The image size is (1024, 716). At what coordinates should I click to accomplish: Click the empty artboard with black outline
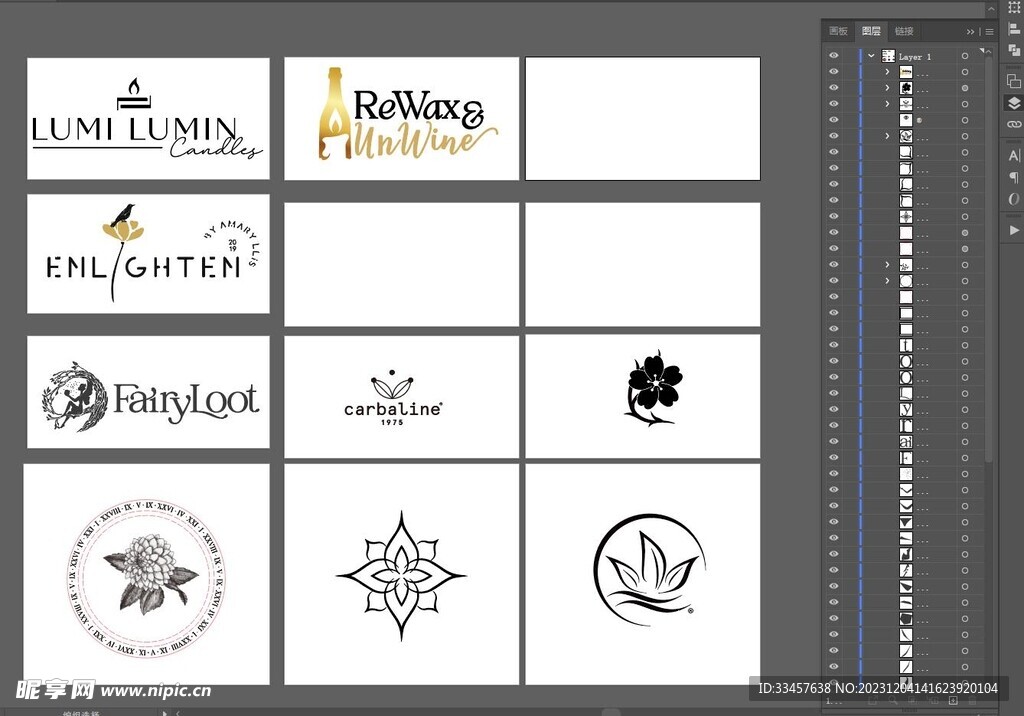pos(643,118)
